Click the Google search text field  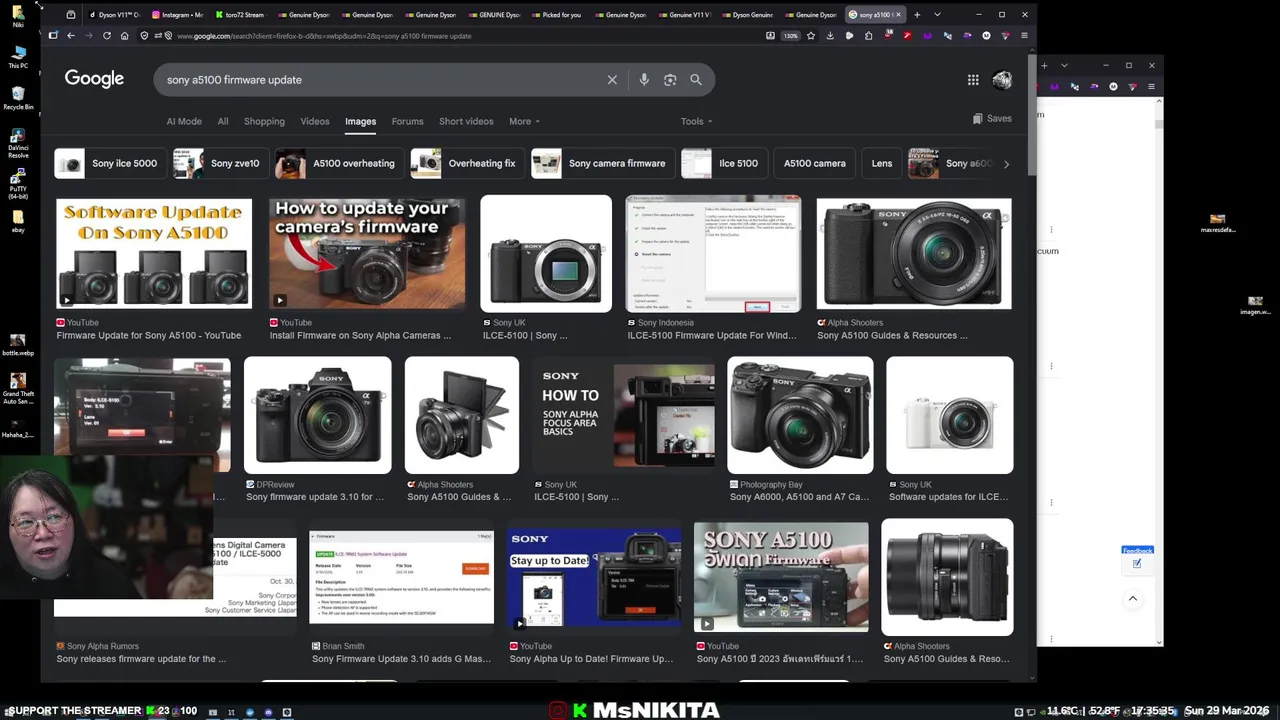pos(380,80)
